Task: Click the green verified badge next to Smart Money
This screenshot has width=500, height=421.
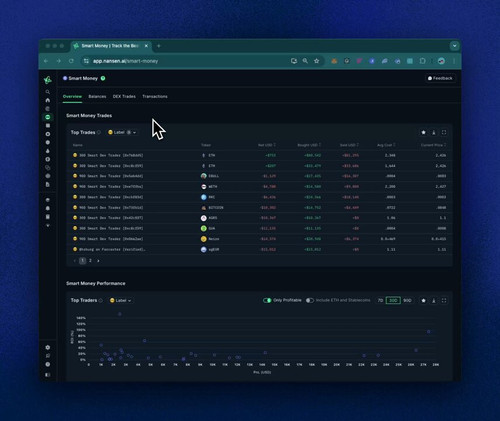Action: [103, 78]
